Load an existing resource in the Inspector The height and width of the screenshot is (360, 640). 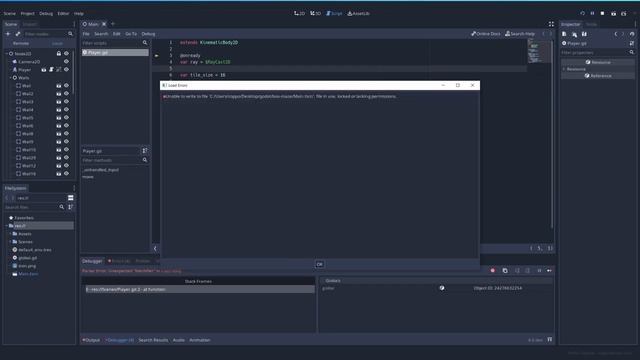pos(574,34)
